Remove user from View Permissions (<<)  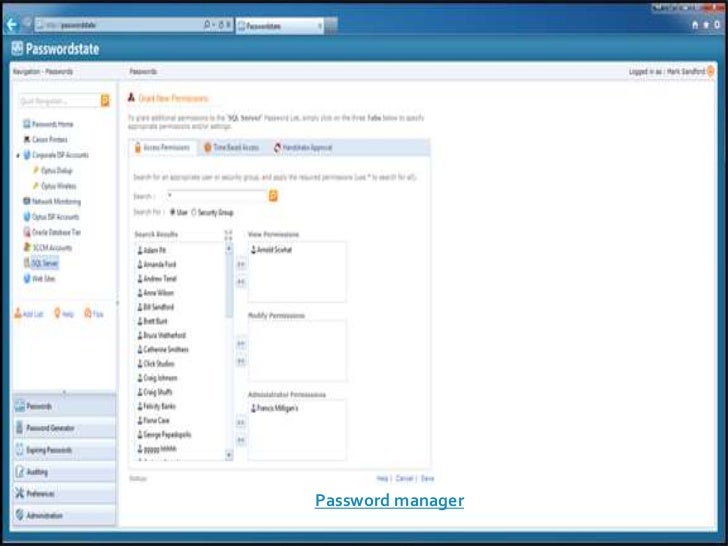point(241,282)
